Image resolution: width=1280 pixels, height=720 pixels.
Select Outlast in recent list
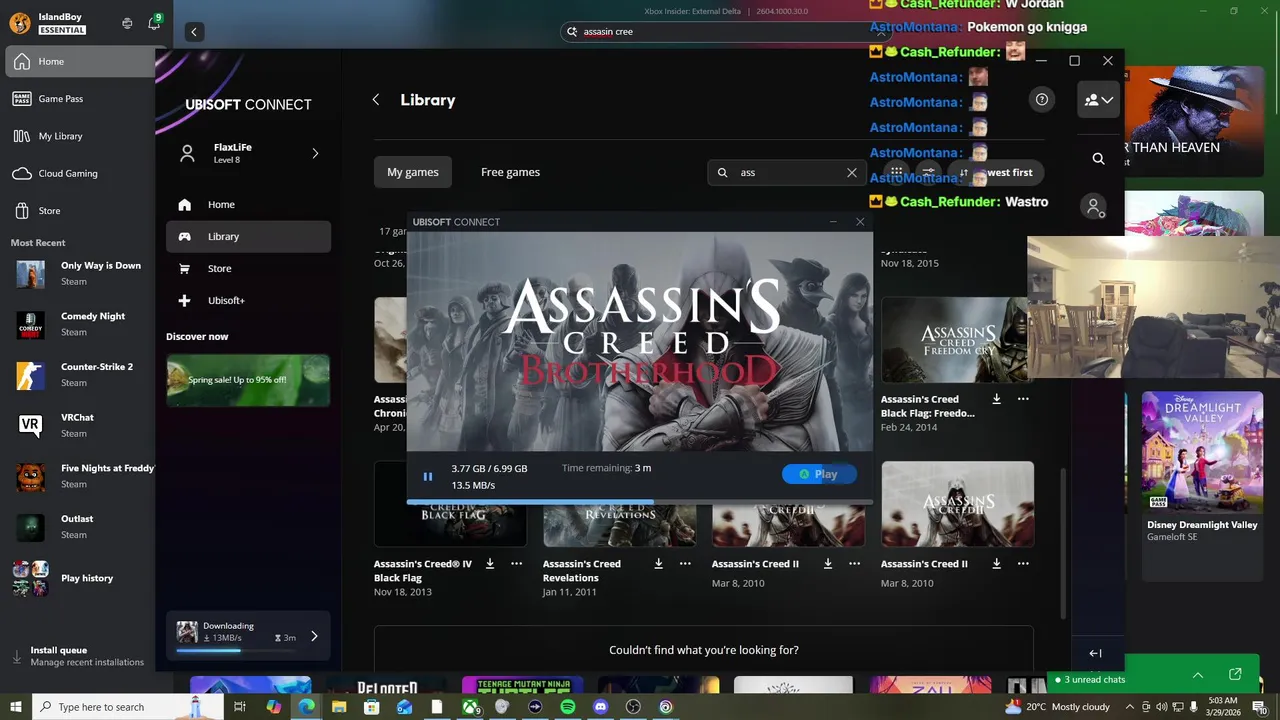click(x=80, y=527)
